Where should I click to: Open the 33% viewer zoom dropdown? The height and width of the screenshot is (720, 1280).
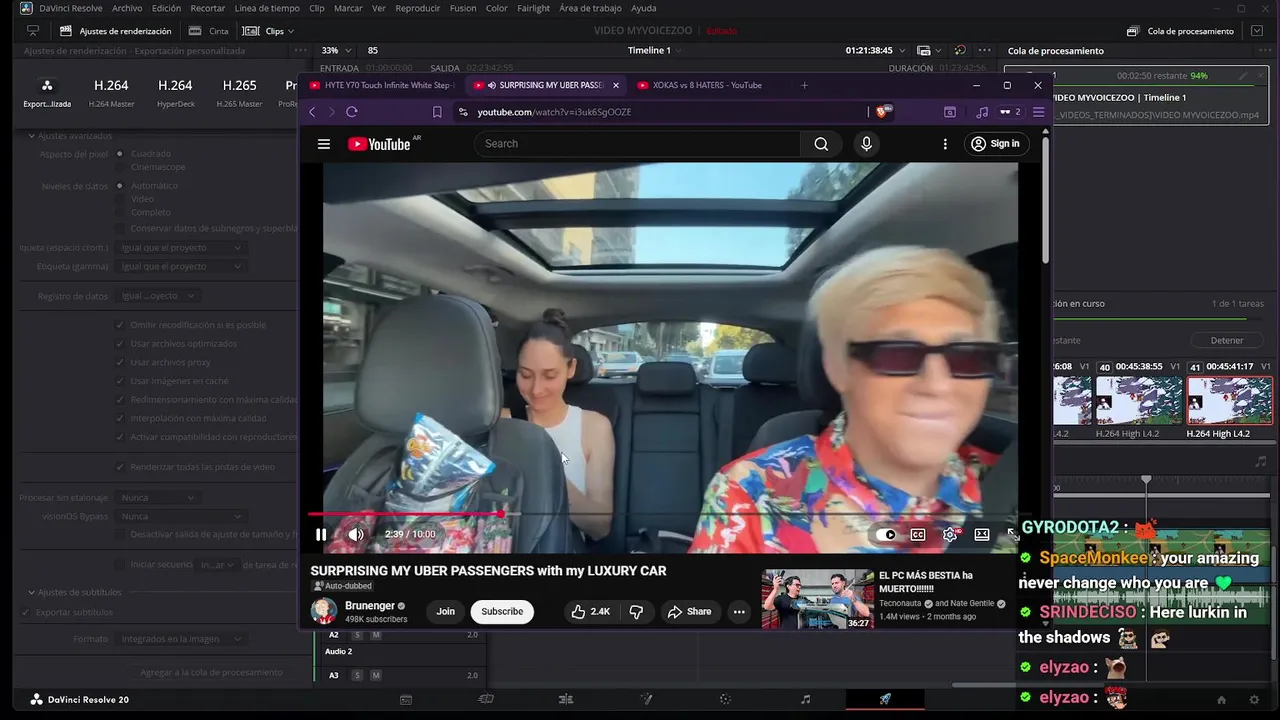tap(337, 50)
